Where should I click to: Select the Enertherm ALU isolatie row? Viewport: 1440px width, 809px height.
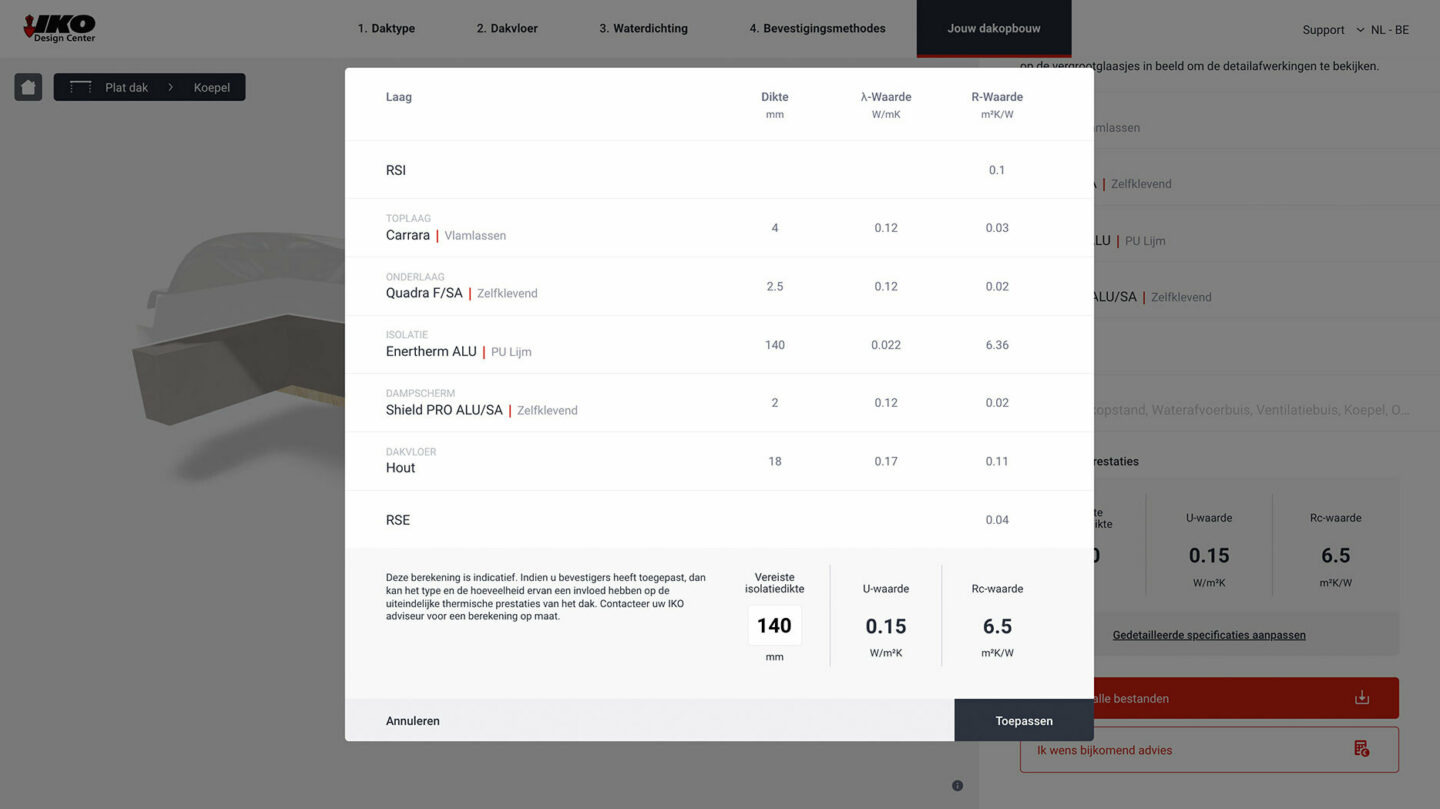click(x=719, y=345)
